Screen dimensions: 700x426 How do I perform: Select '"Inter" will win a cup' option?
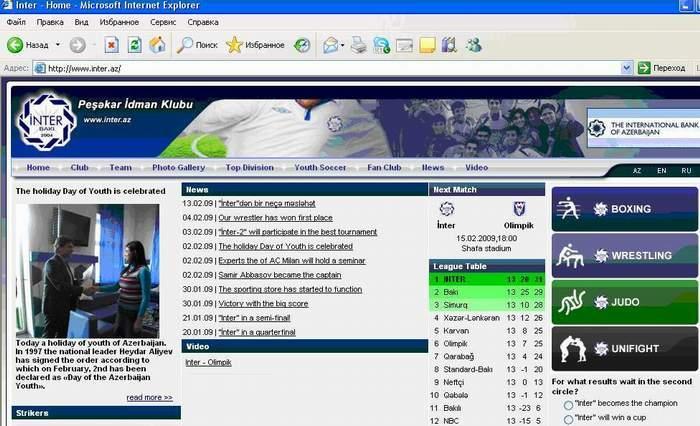point(569,419)
